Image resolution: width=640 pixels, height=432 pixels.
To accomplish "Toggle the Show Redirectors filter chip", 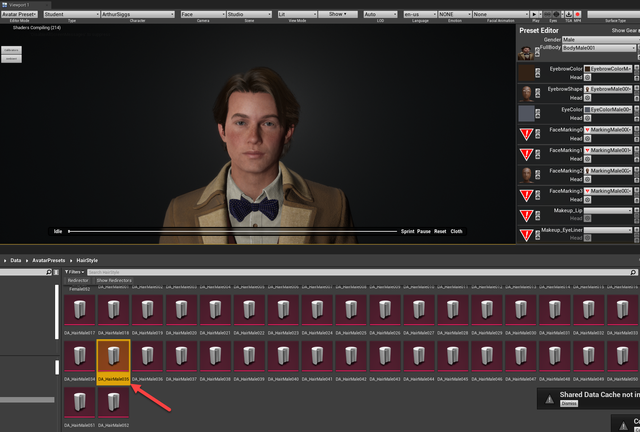I will click(x=114, y=281).
